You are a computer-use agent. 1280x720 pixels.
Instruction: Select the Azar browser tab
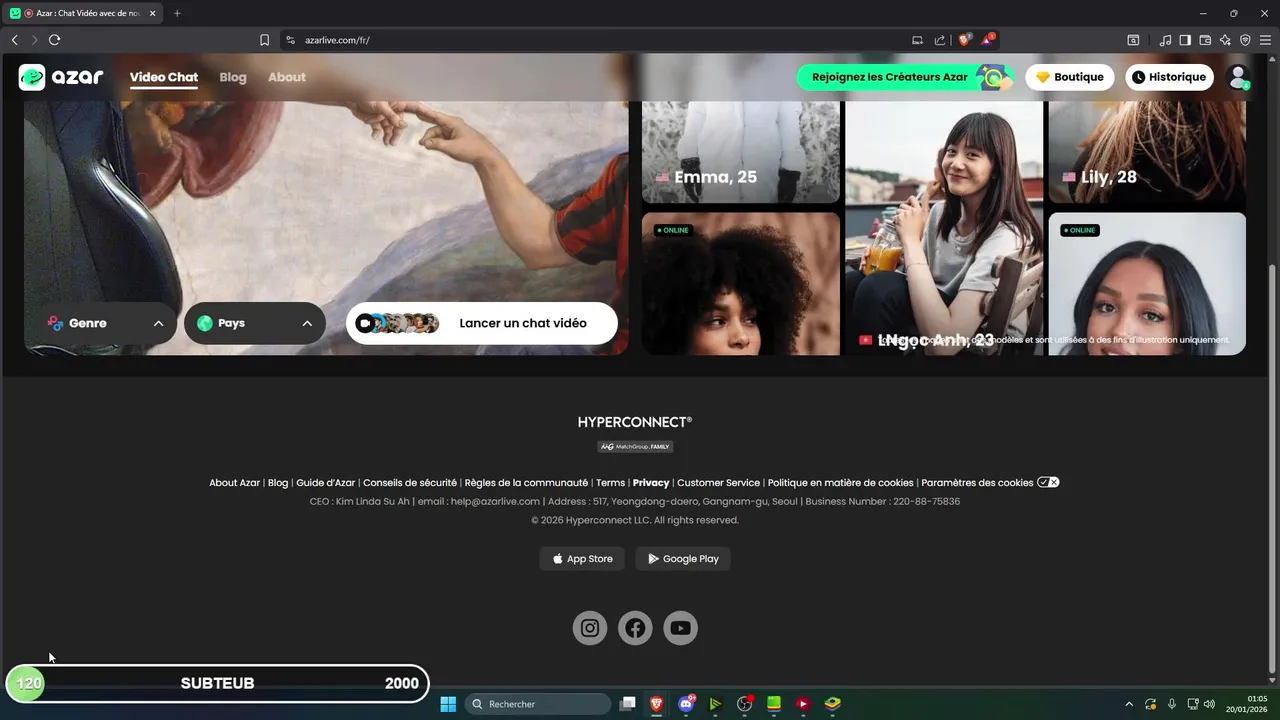[84, 13]
